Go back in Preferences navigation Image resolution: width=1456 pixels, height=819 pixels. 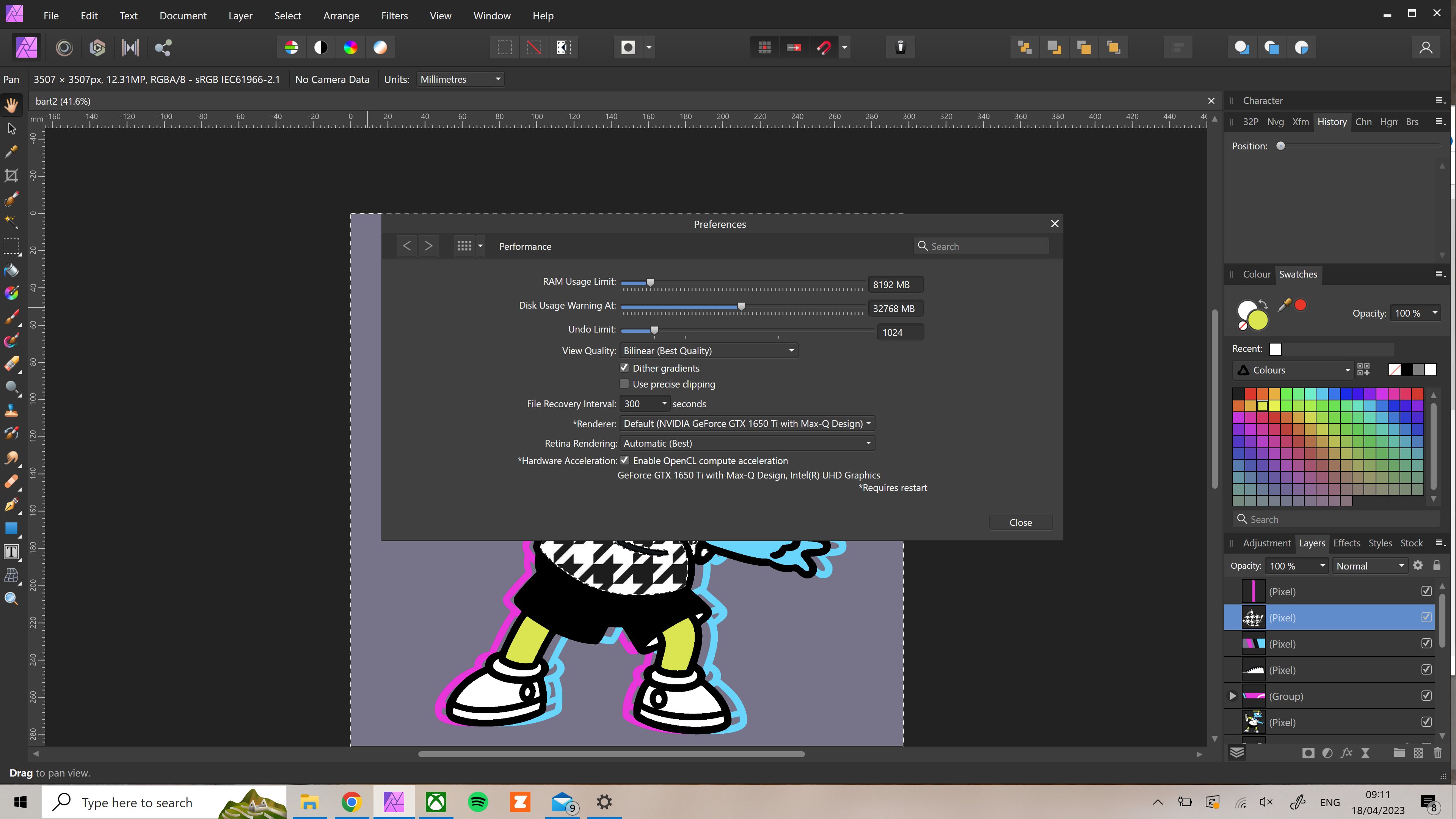point(407,246)
